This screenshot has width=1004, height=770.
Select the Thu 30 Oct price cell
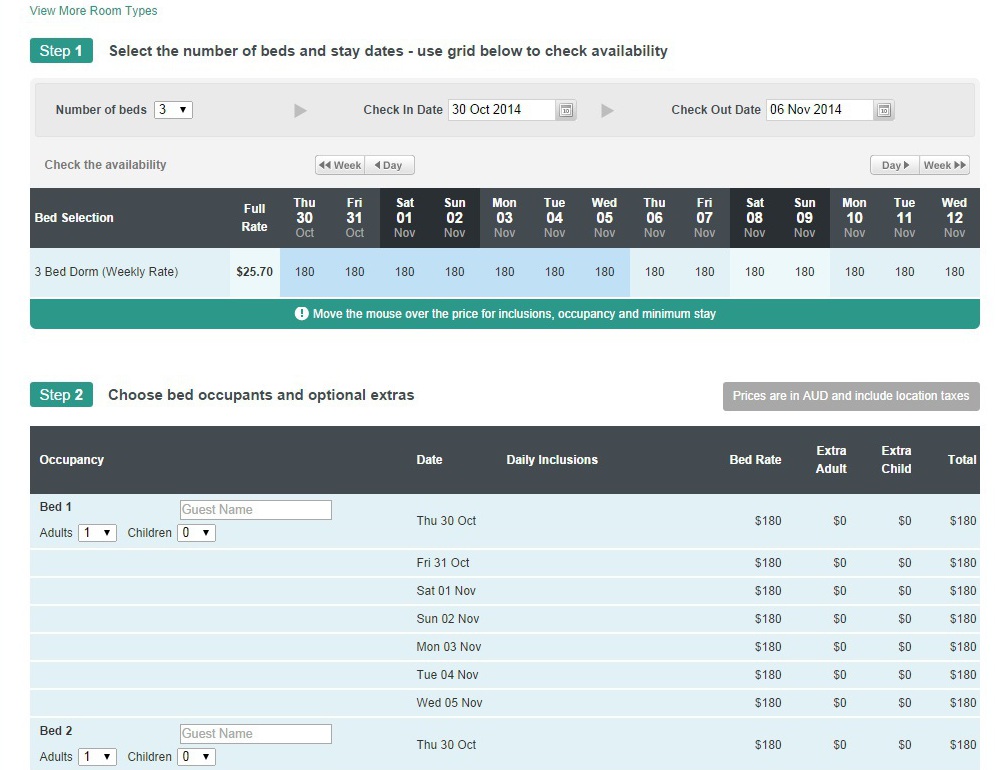(x=305, y=272)
